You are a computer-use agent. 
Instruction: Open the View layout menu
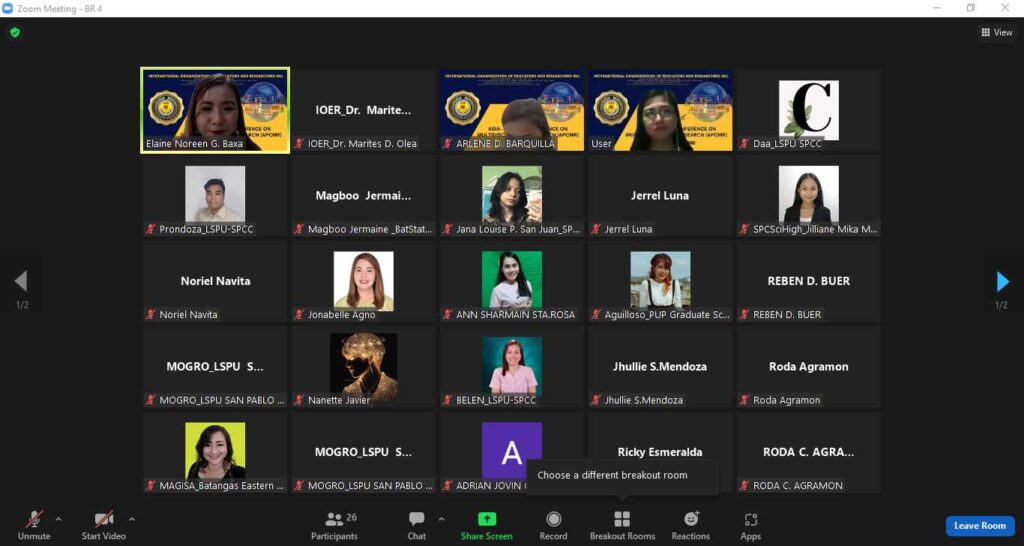[x=997, y=32]
